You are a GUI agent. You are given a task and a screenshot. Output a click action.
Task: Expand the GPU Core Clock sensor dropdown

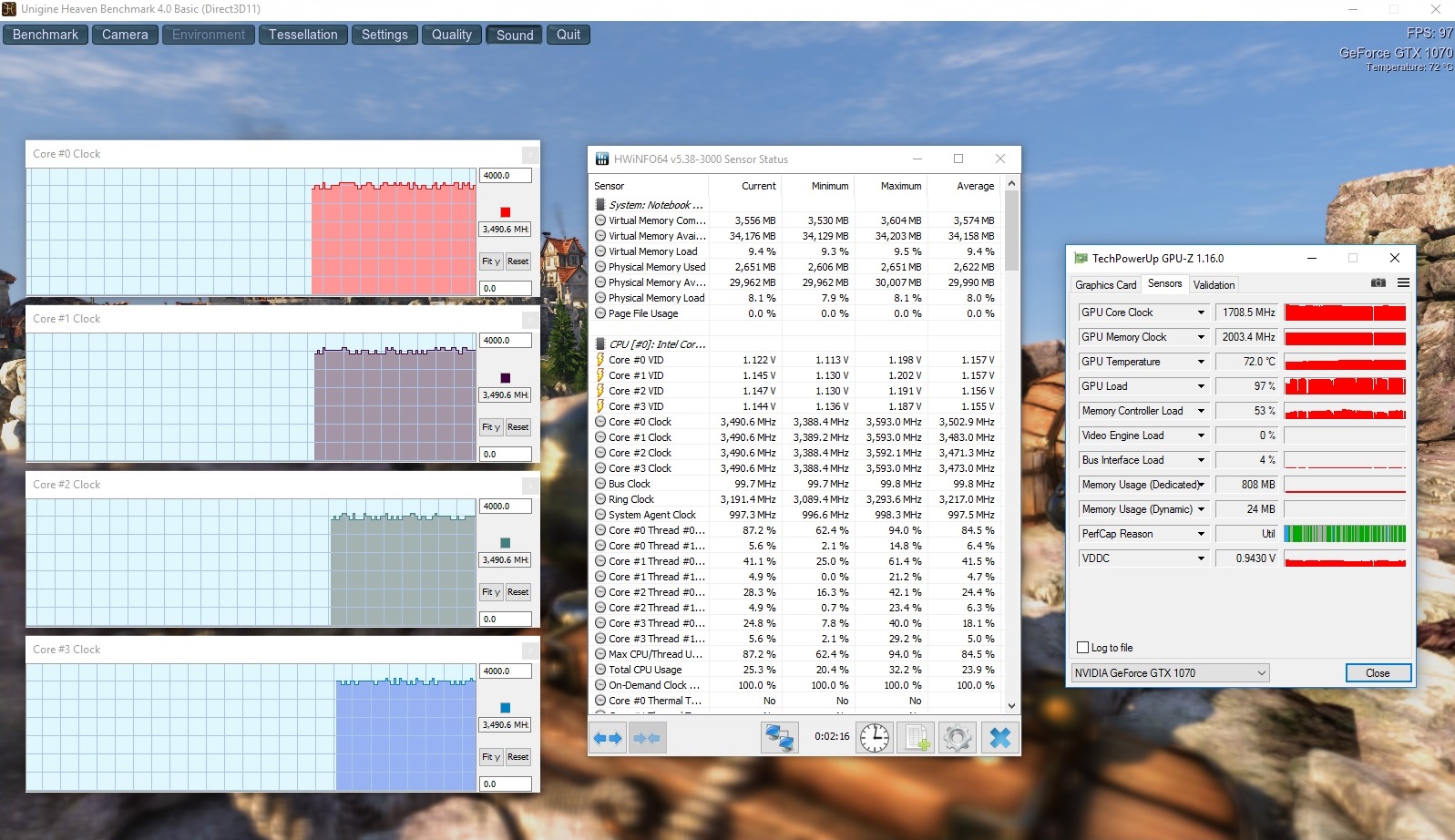tap(1201, 312)
